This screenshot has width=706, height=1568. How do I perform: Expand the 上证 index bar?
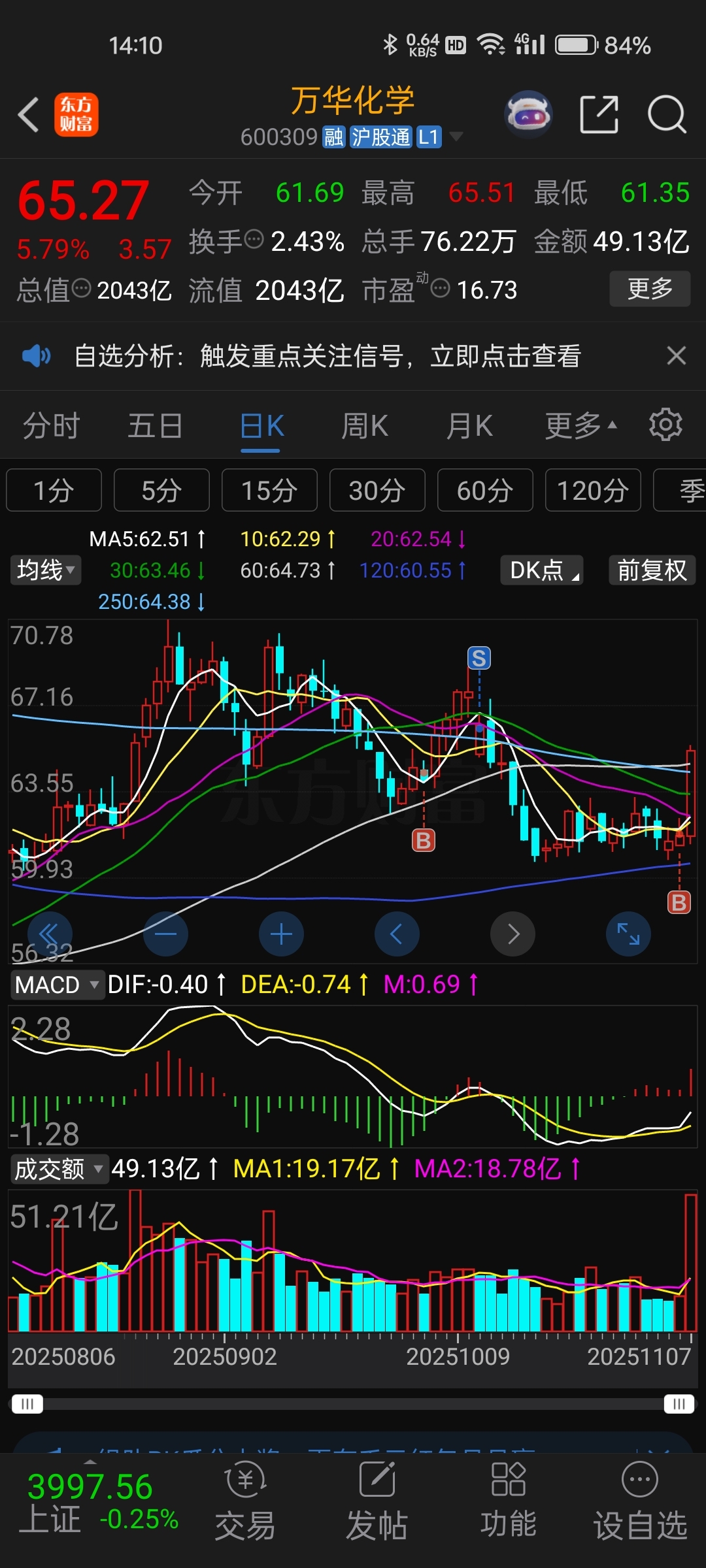point(91,1462)
